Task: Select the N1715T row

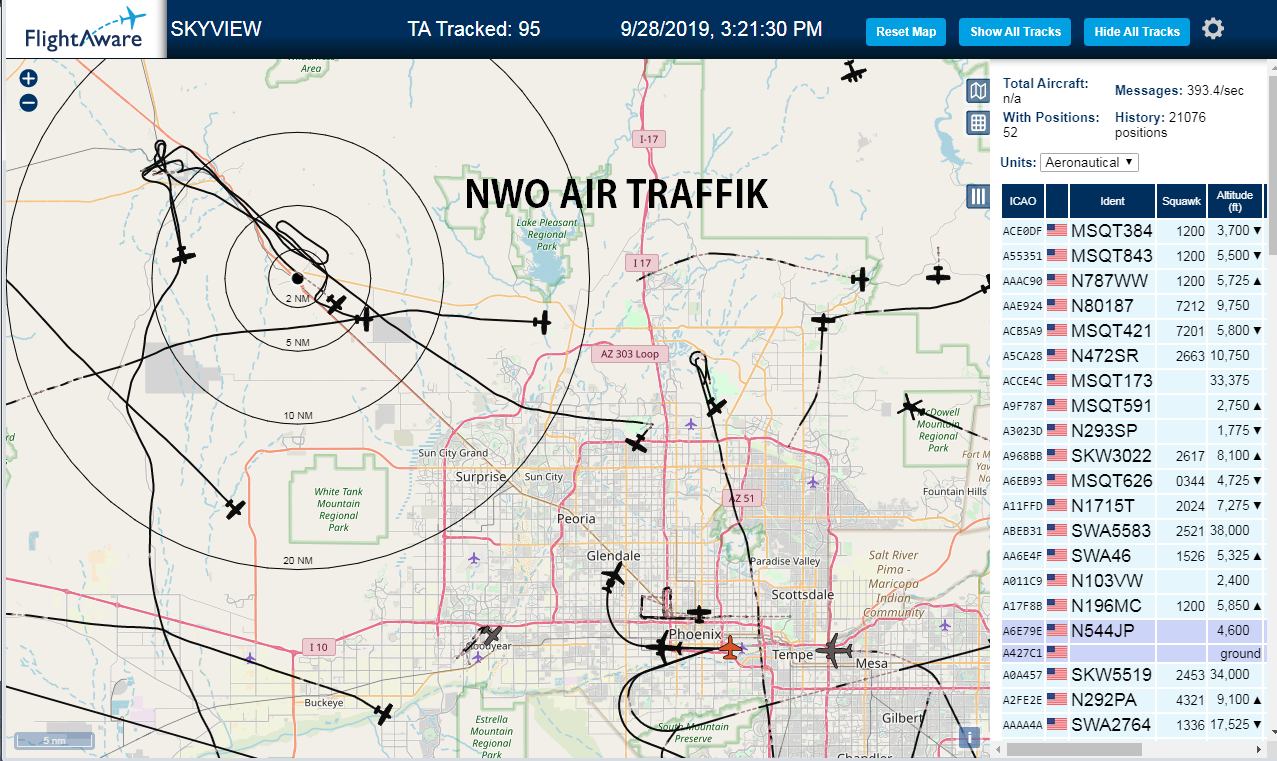Action: [1134, 505]
